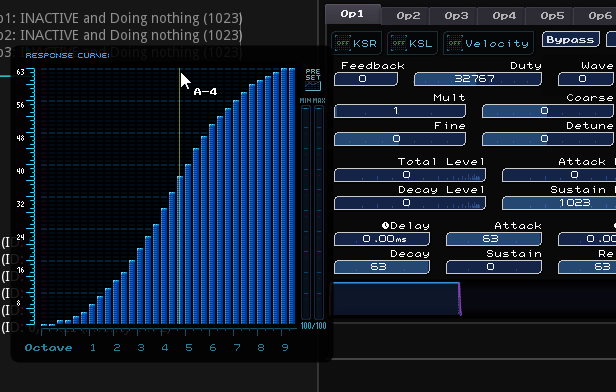616x392 pixels.
Task: Click the Sustain level slider showing 1023
Action: tap(559, 203)
